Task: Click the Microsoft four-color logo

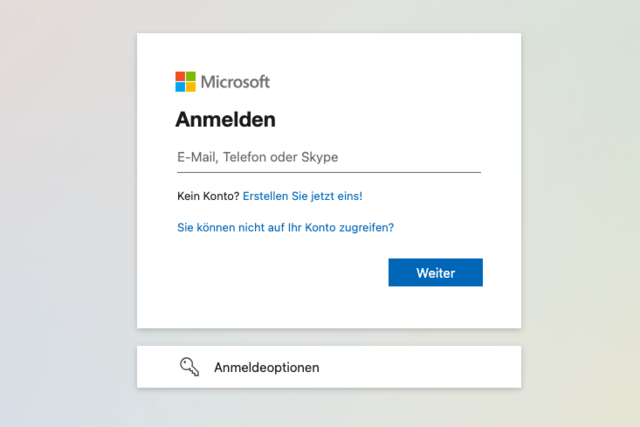Action: coord(185,82)
